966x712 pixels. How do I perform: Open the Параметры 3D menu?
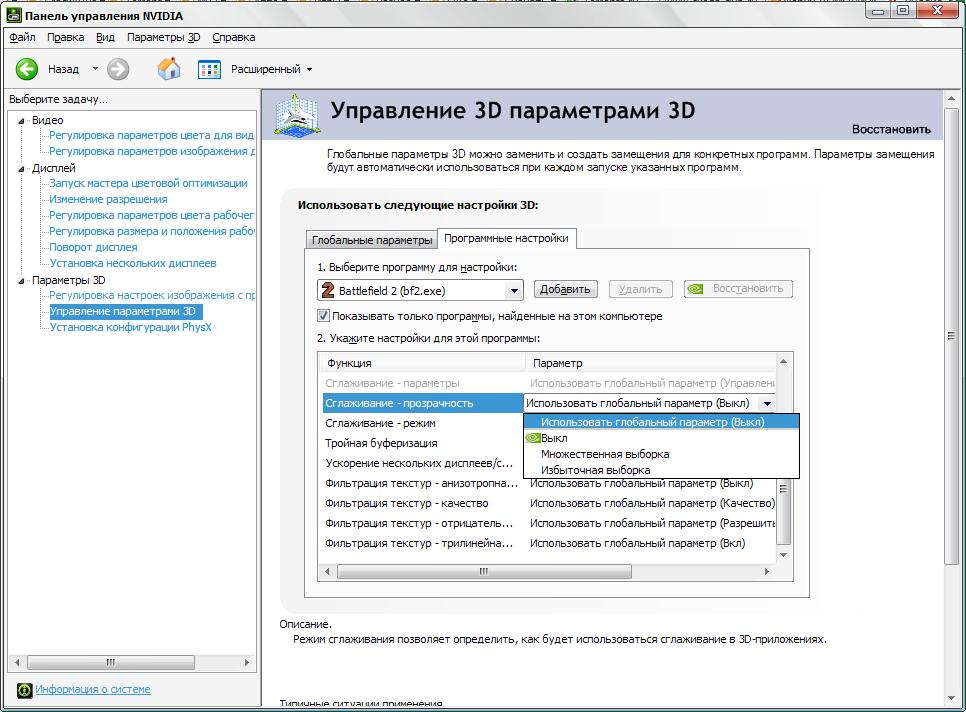tap(163, 37)
